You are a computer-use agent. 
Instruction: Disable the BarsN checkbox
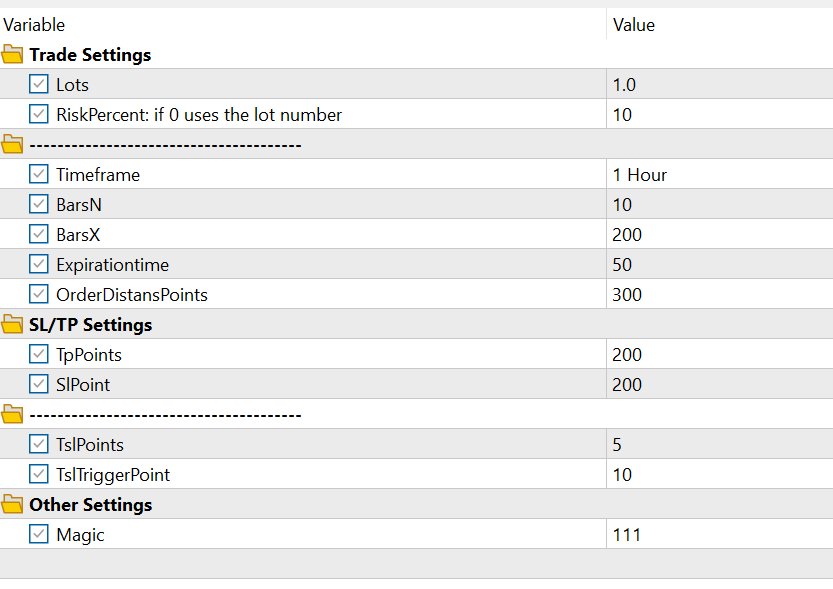click(38, 204)
